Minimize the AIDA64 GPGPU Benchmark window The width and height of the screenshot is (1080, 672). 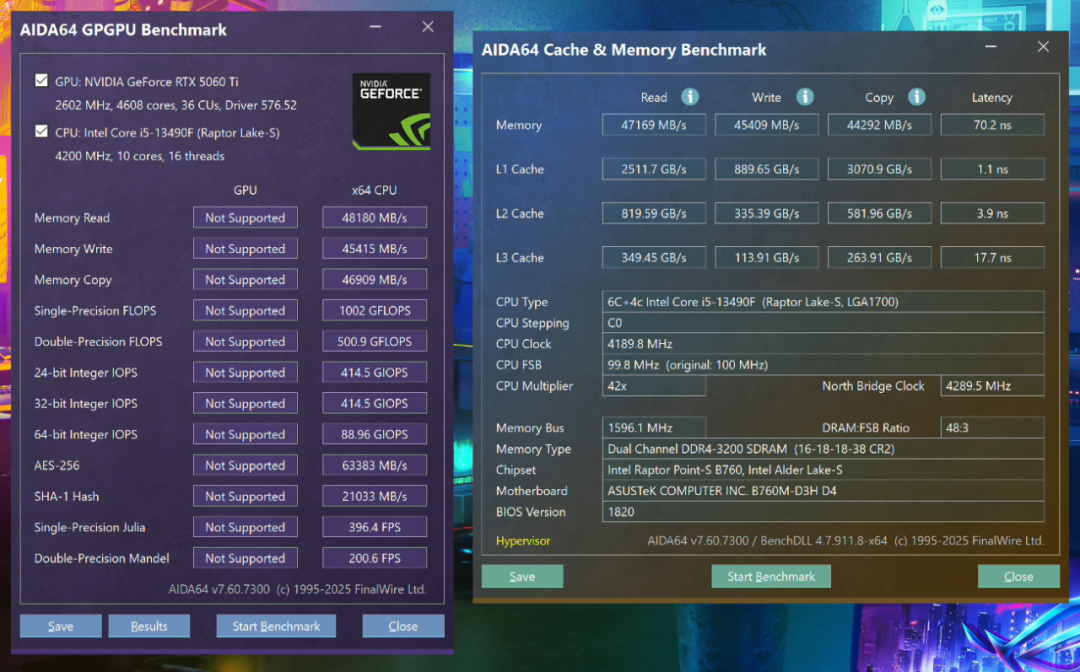[x=375, y=27]
